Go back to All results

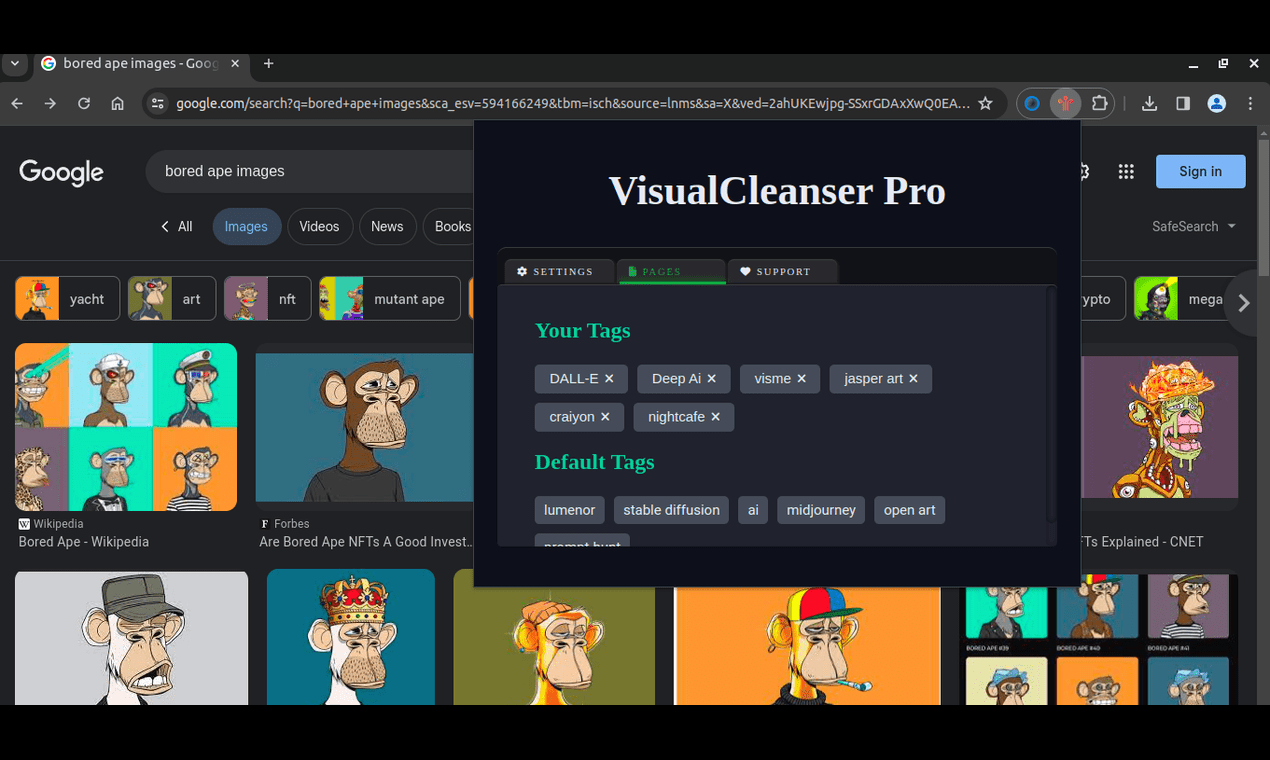[x=177, y=226]
